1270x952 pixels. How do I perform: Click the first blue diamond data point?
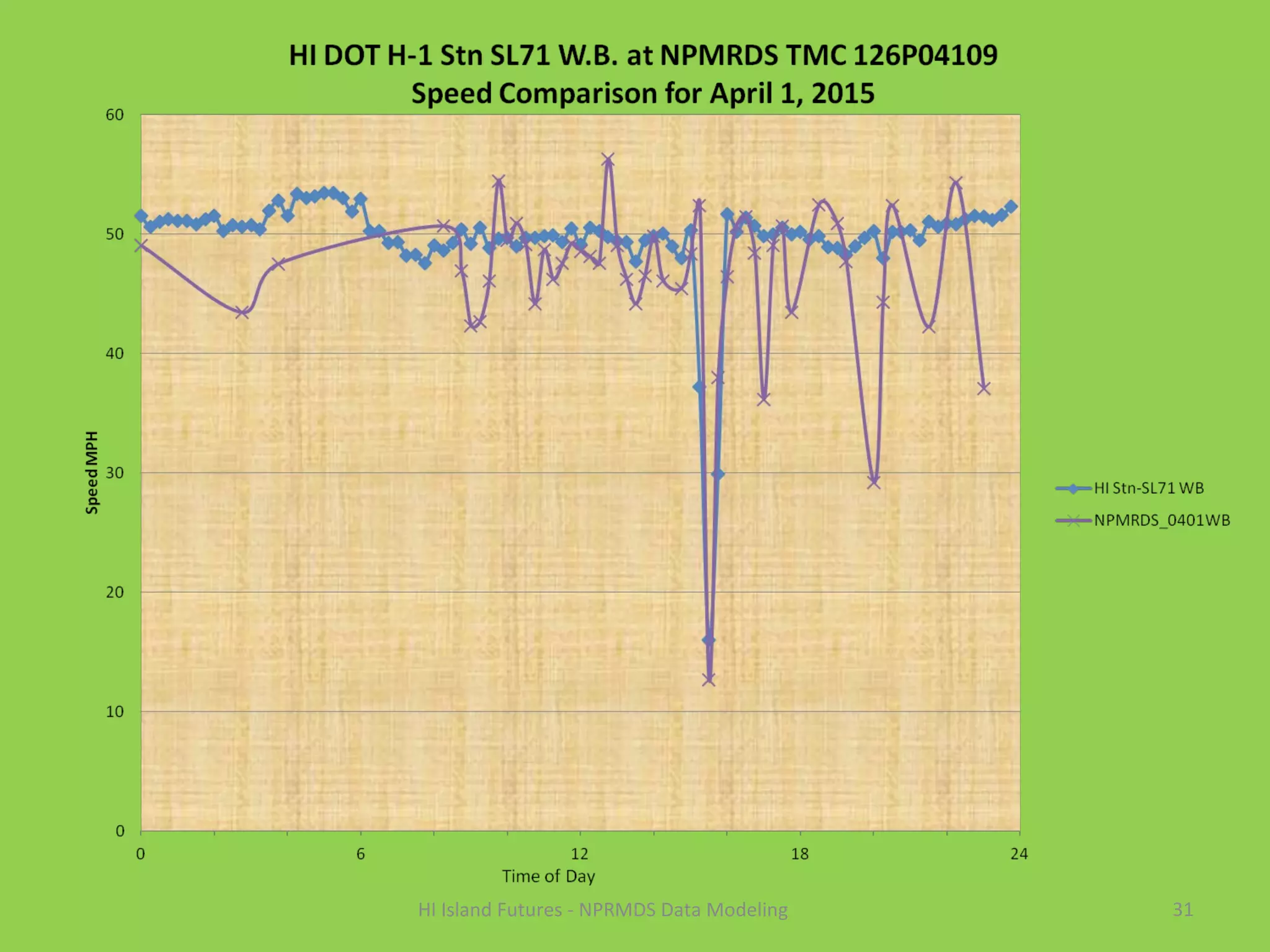point(141,216)
